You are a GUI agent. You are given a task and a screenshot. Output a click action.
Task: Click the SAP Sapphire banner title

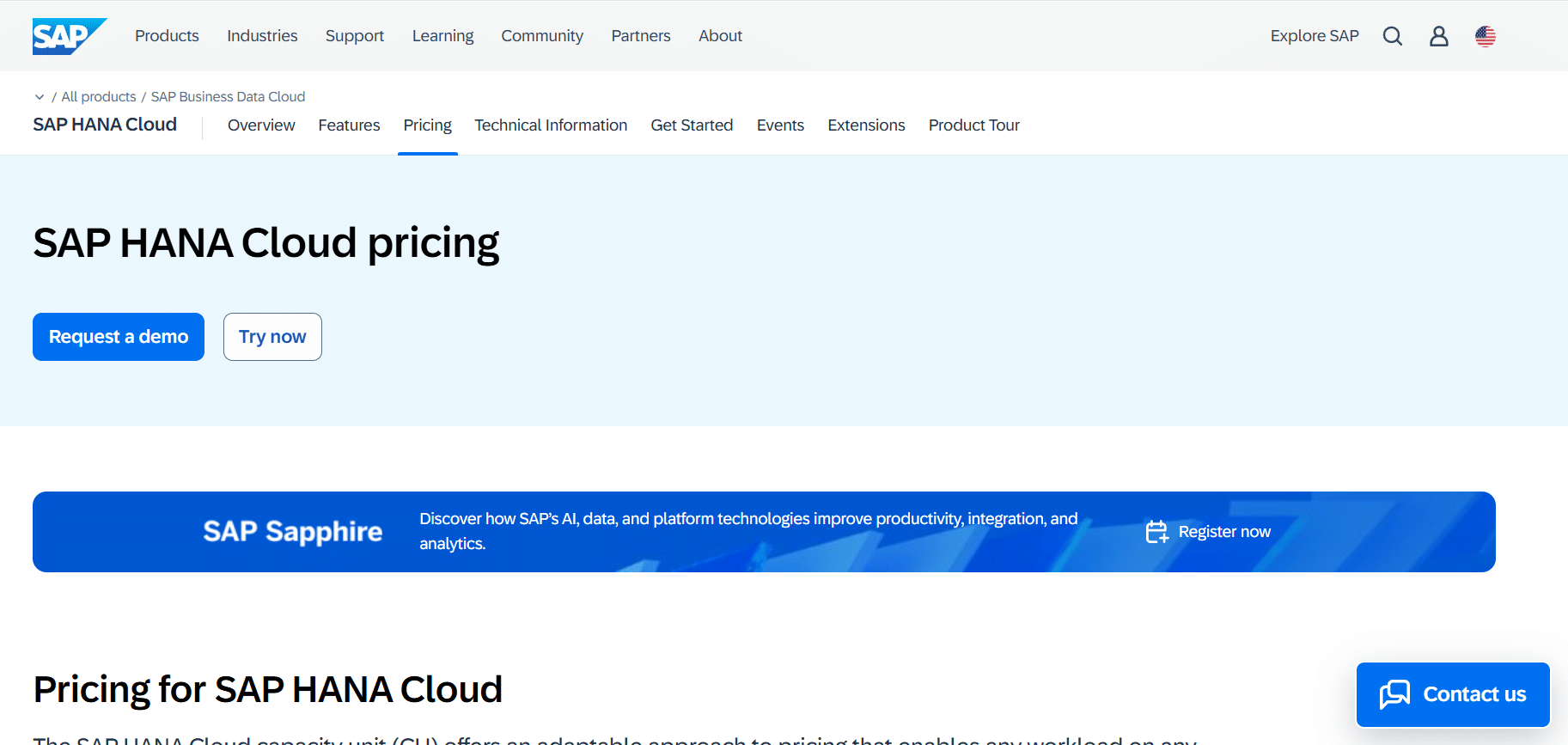pos(292,532)
